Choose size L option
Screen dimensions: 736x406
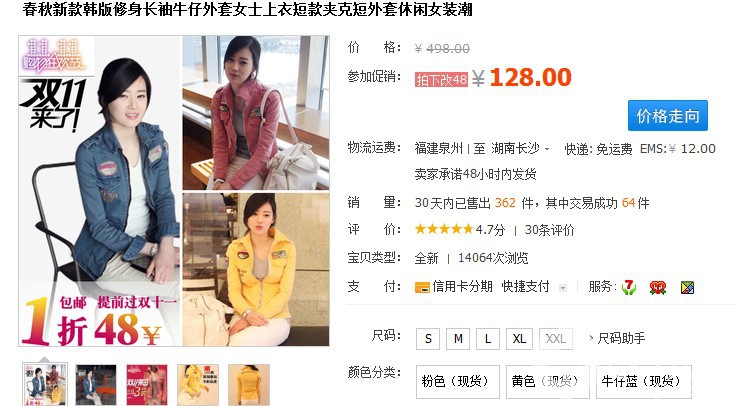[x=488, y=338]
